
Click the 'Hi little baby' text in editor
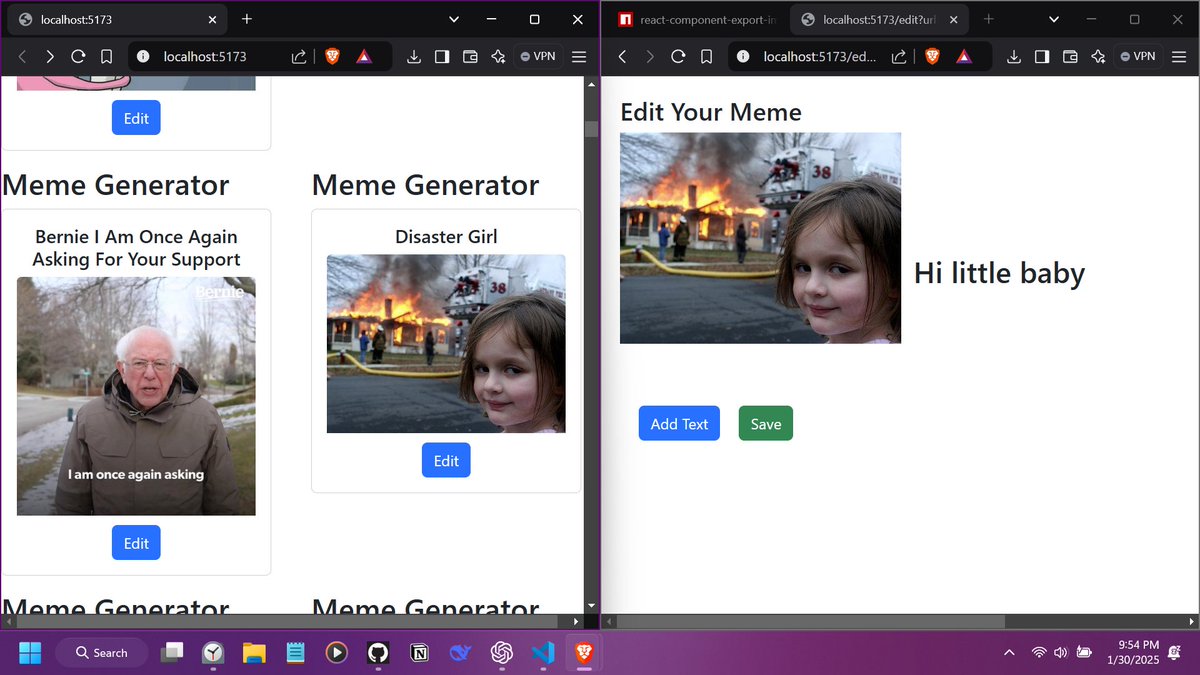pyautogui.click(x=999, y=273)
